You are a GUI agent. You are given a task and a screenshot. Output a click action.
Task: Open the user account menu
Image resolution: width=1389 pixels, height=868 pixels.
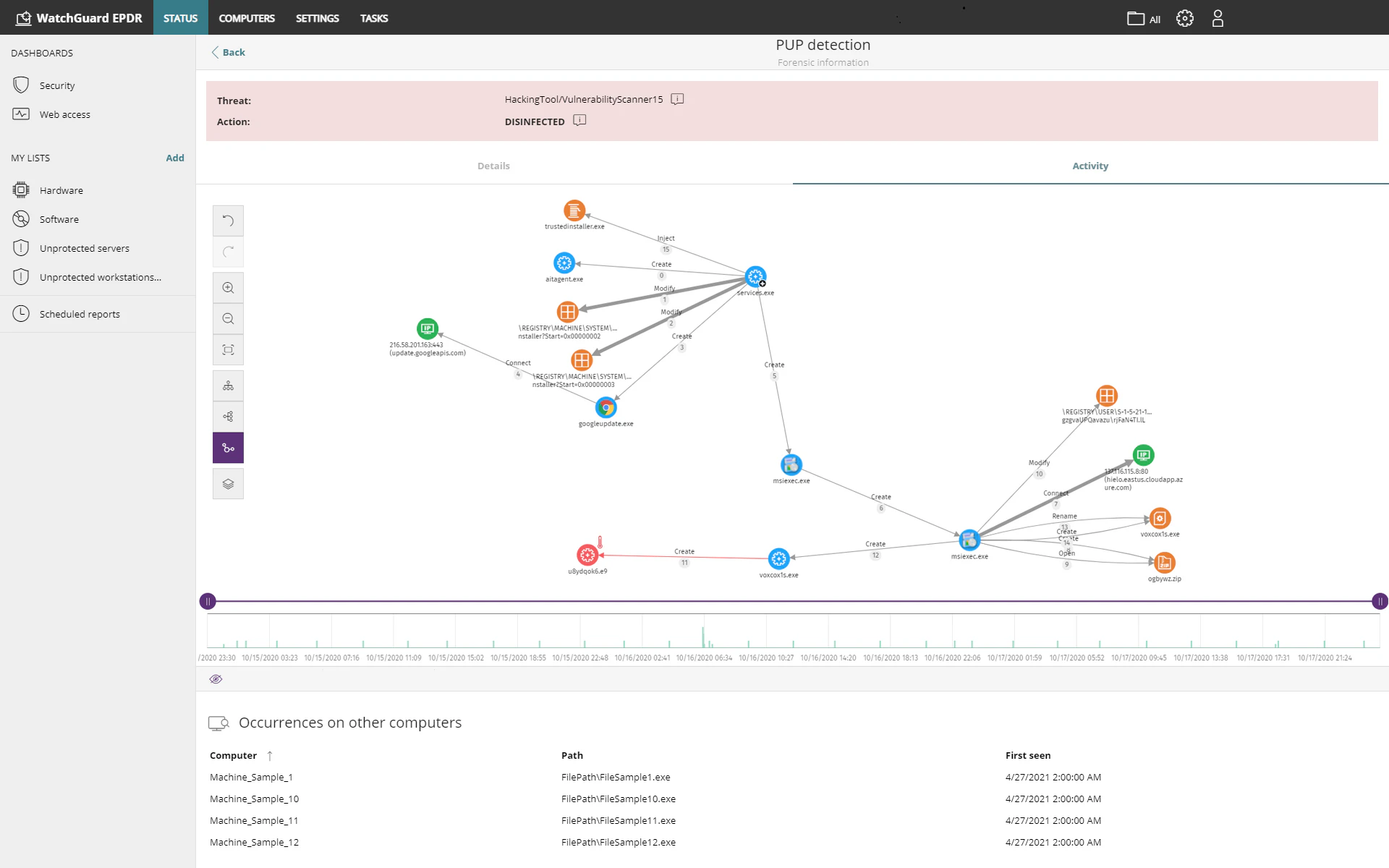(1218, 18)
